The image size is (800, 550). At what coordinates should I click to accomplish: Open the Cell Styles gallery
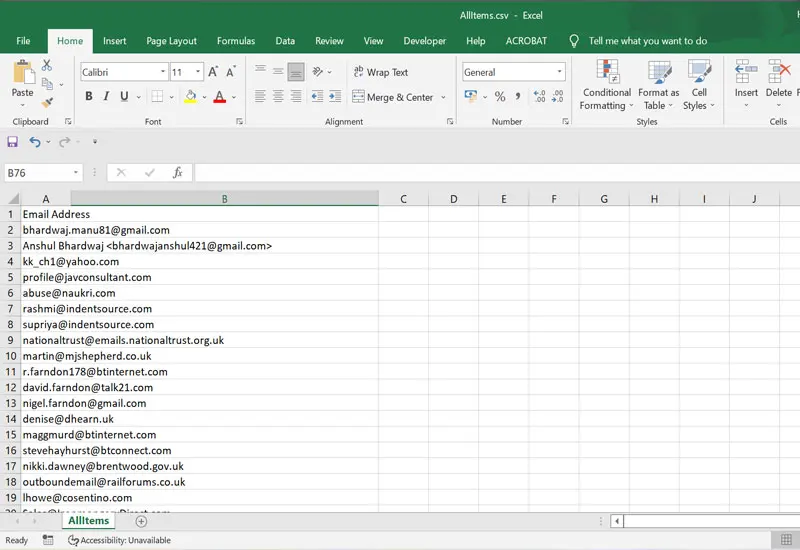(x=699, y=85)
